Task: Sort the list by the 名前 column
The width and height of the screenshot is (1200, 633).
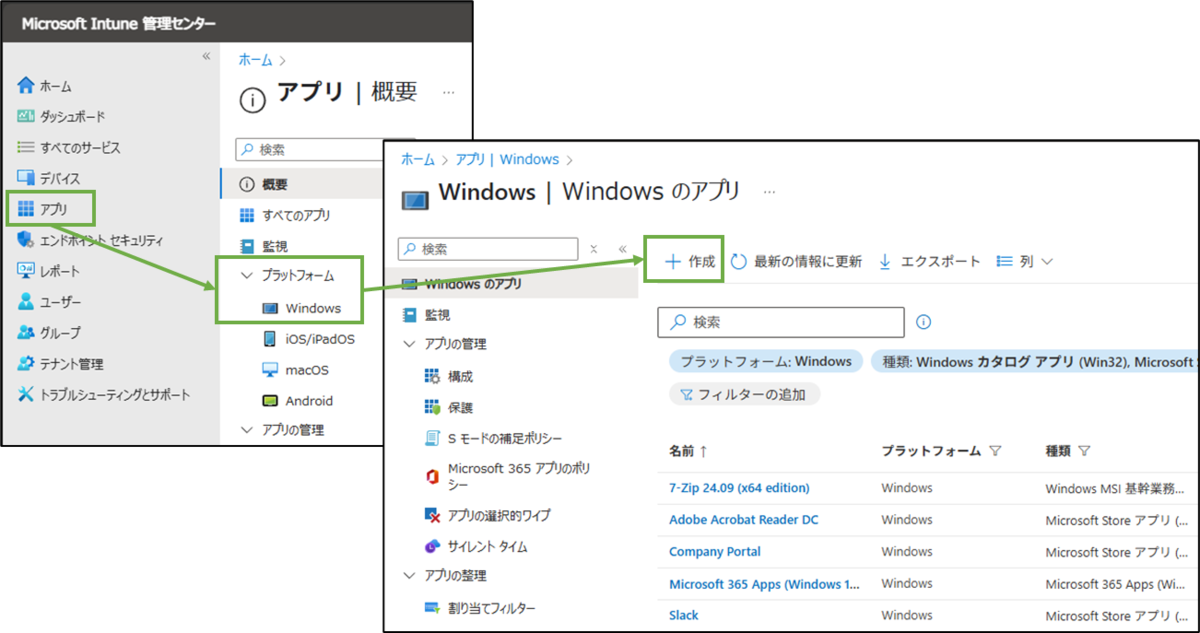Action: (x=688, y=451)
